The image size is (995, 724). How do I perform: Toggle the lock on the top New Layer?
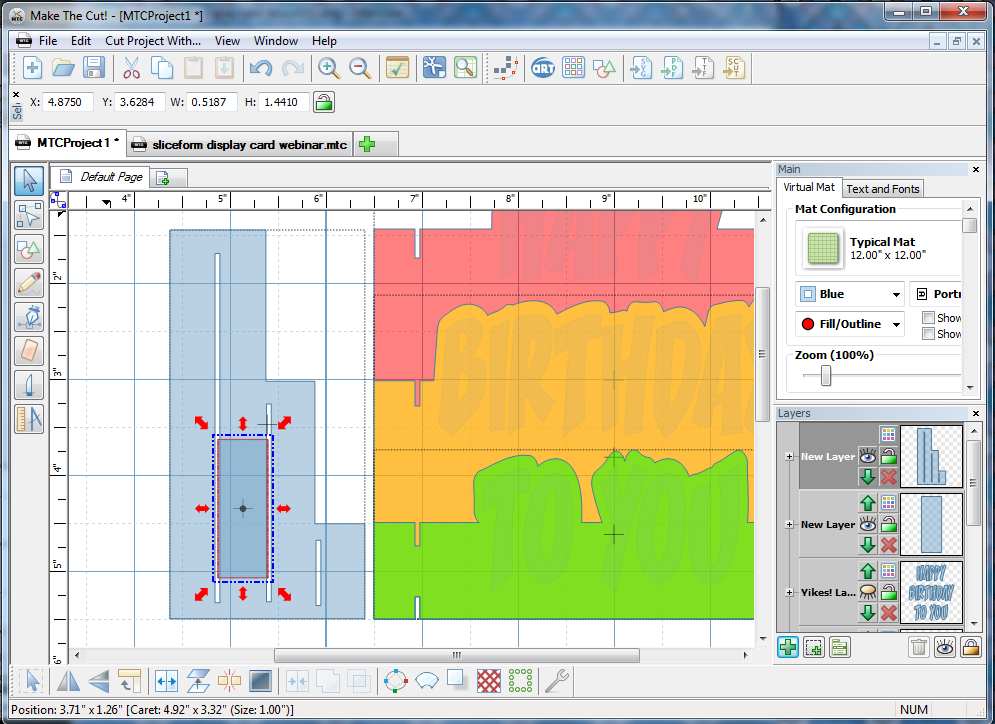[888, 456]
